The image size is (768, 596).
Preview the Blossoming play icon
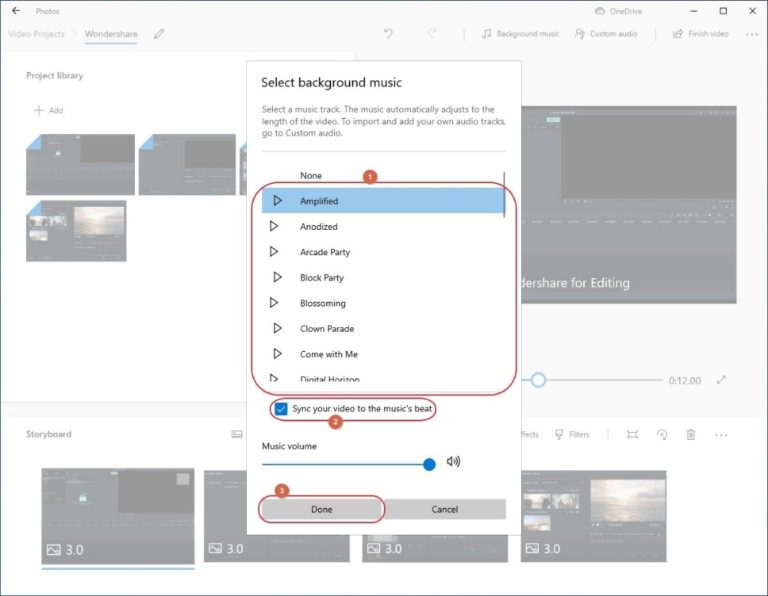(x=274, y=302)
